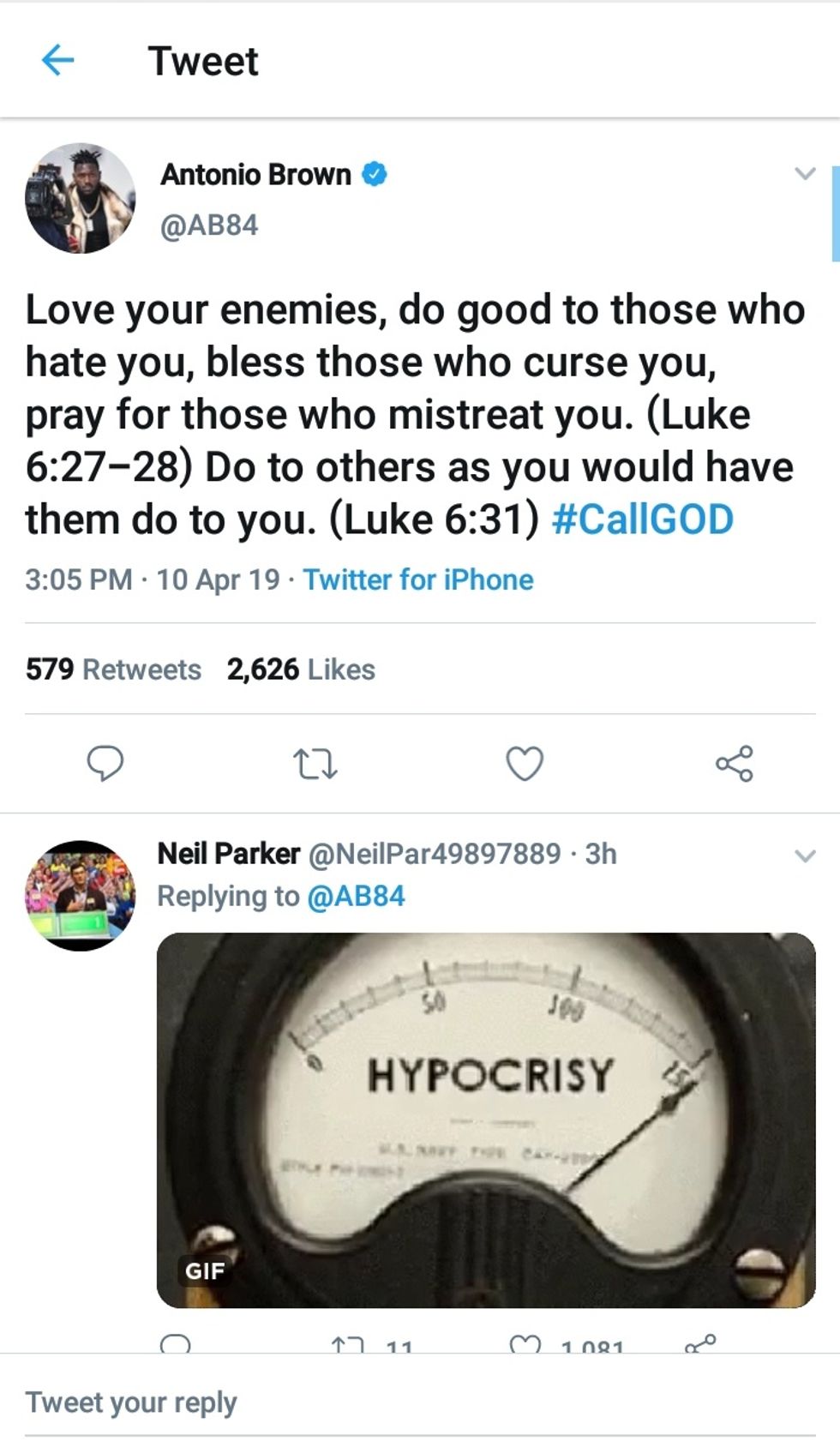Like Antonio Brown's tweet
Screen dimensions: 840x1447
point(525,763)
